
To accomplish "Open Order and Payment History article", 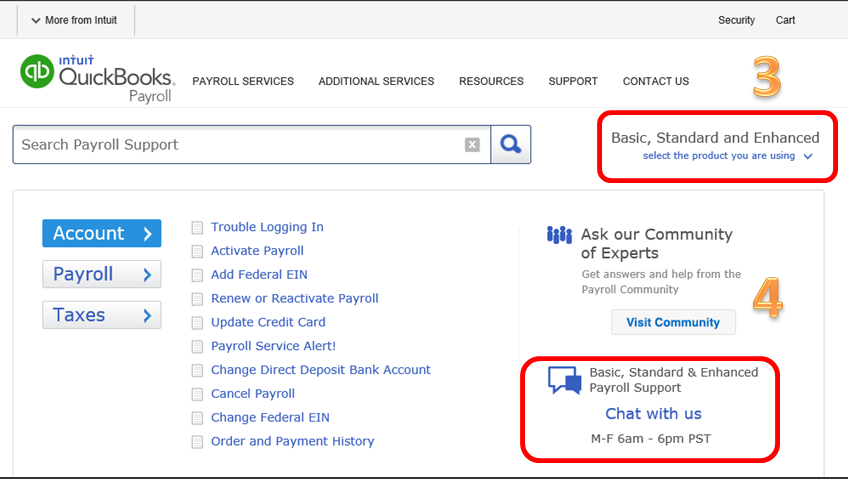I will 293,441.
